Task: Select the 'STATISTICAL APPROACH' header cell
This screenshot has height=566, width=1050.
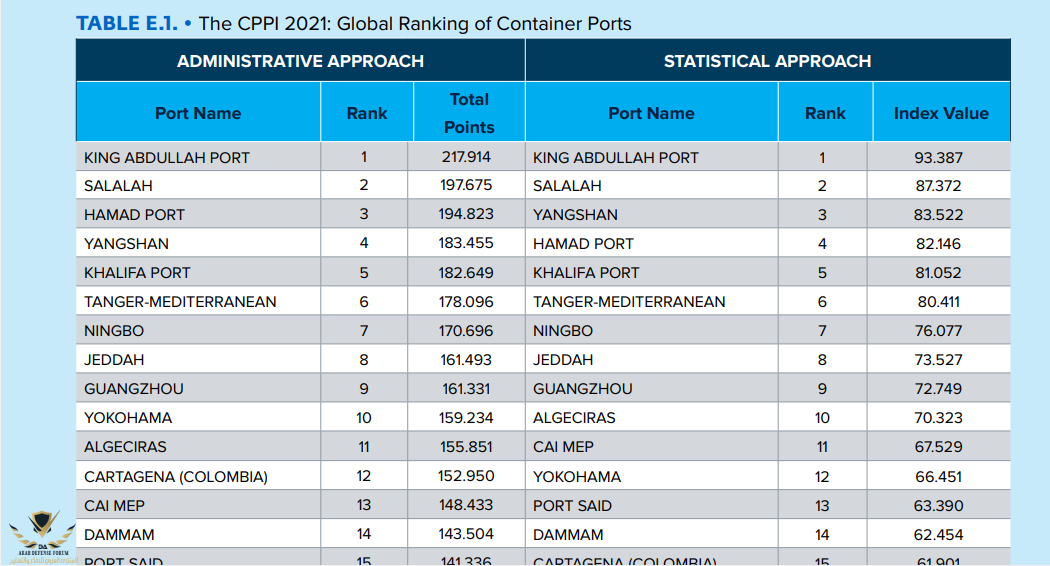Action: [767, 61]
